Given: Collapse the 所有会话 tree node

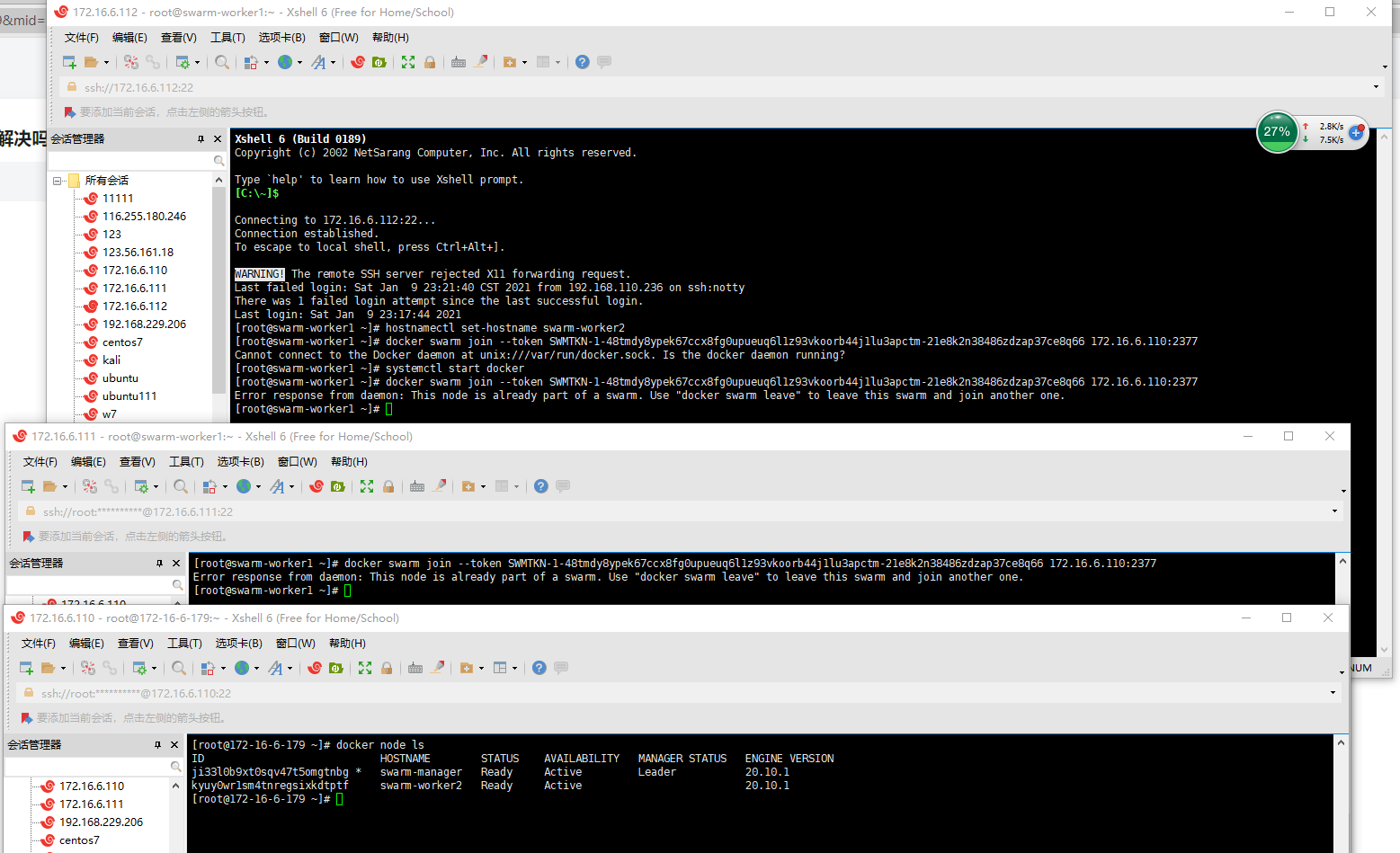Looking at the screenshot, I should (x=58, y=181).
